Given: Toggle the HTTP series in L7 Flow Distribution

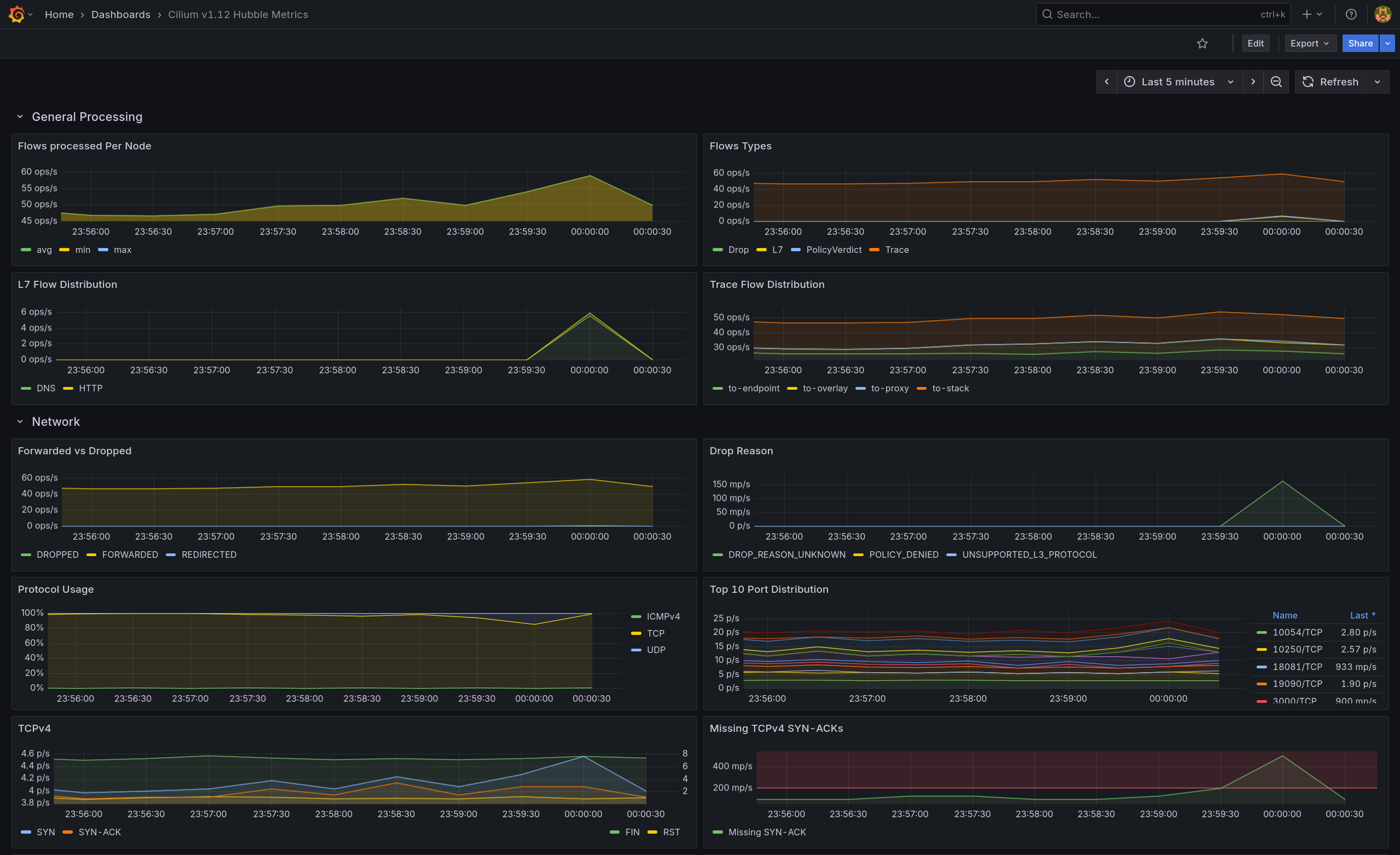Looking at the screenshot, I should 90,389.
